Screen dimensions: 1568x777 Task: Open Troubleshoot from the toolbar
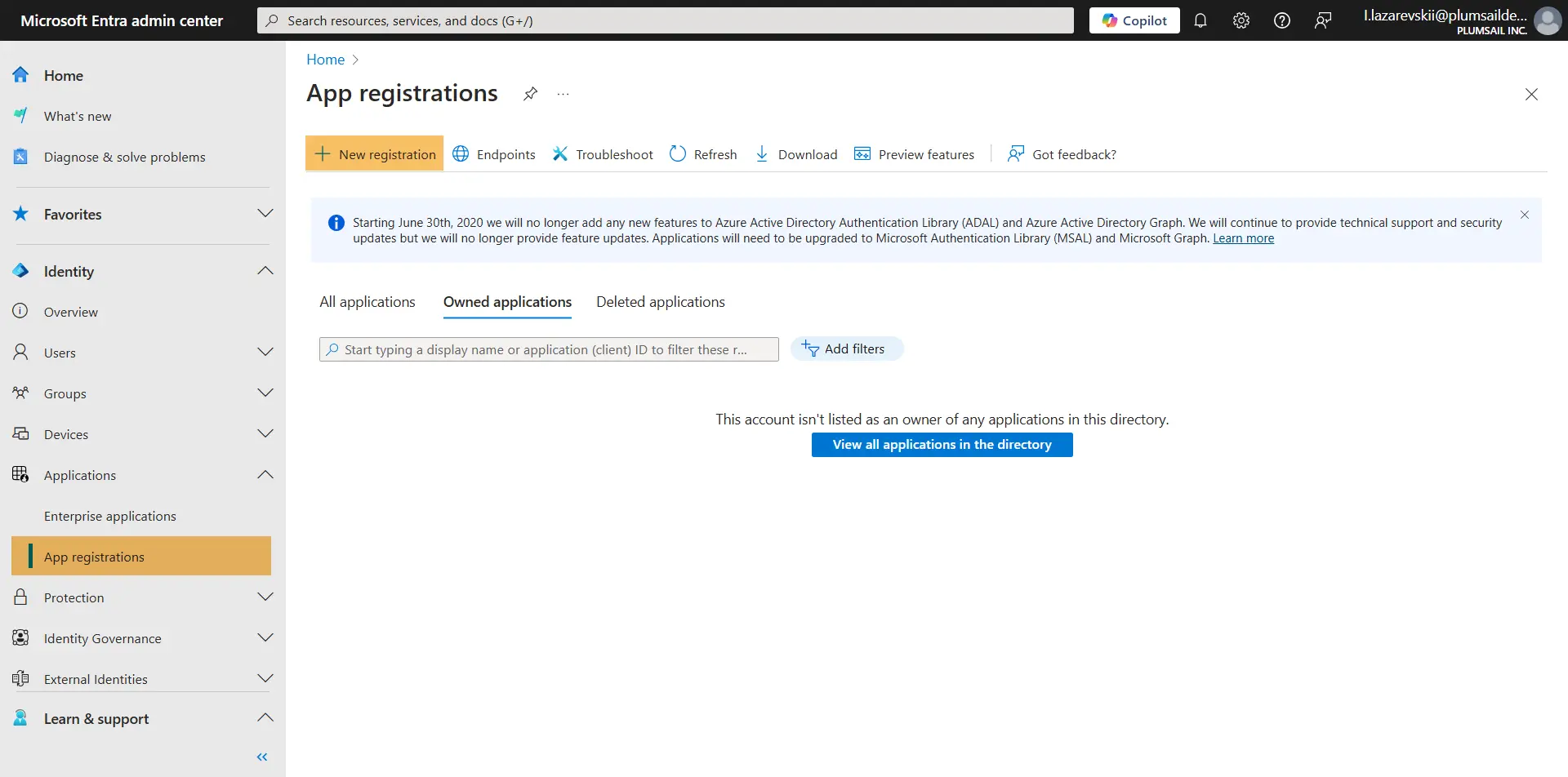pyautogui.click(x=603, y=154)
